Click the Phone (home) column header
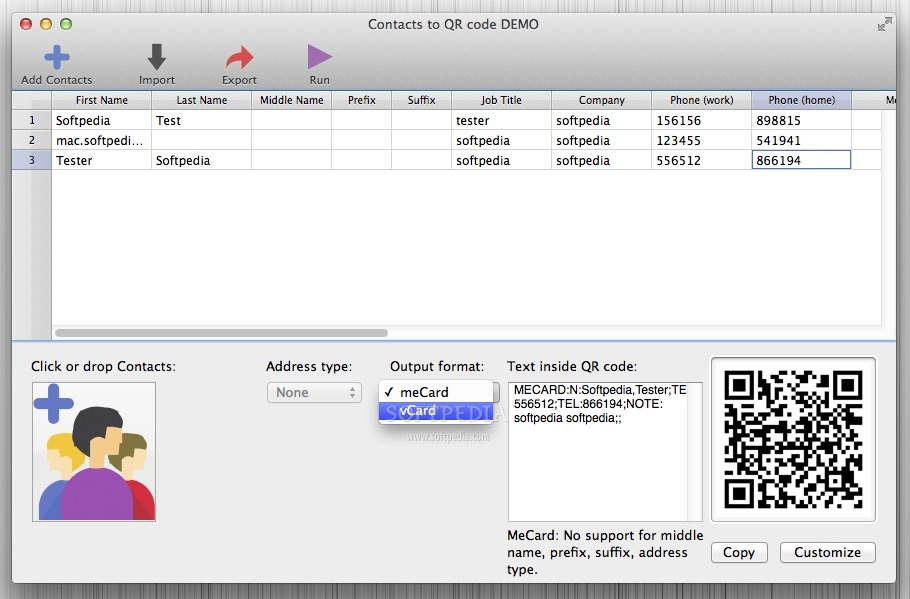The width and height of the screenshot is (910, 599). coord(801,100)
